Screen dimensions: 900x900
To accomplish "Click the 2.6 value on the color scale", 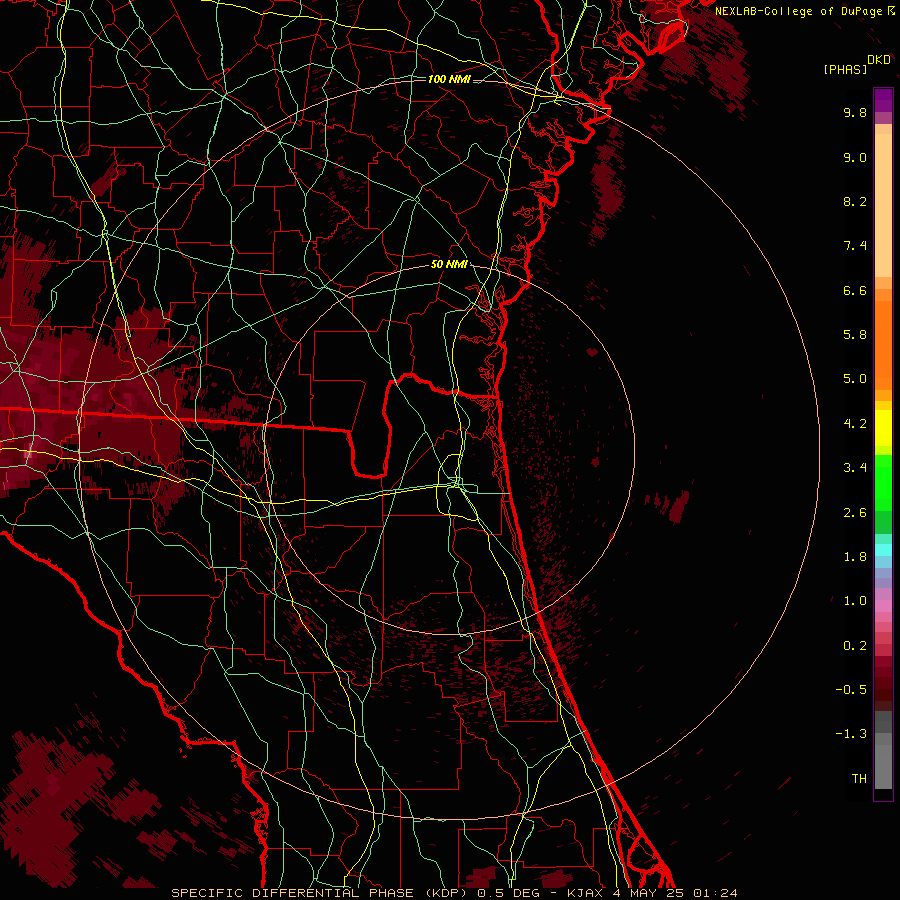I will 855,513.
